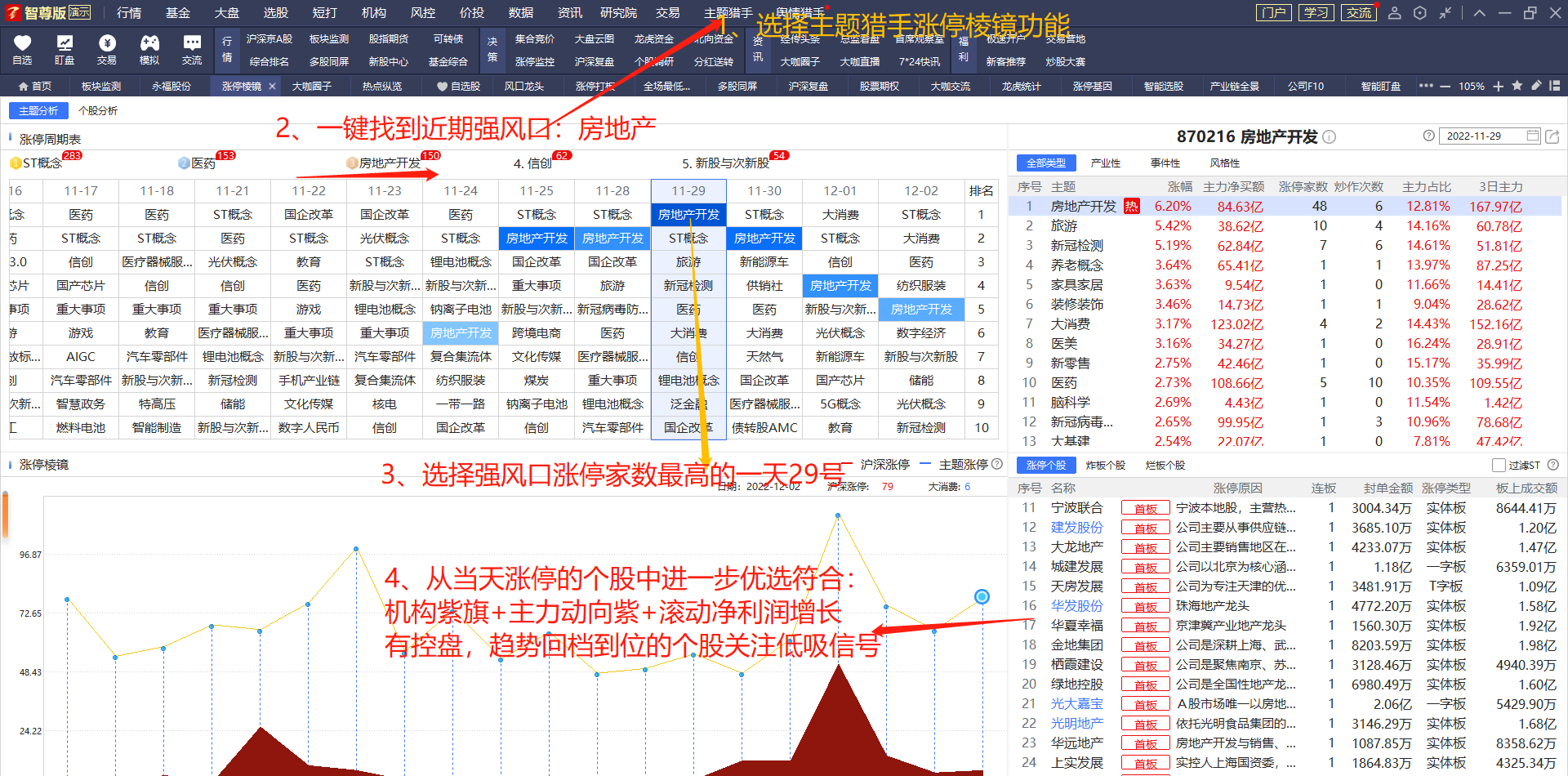Click the share export icon beside date

coord(1552,136)
